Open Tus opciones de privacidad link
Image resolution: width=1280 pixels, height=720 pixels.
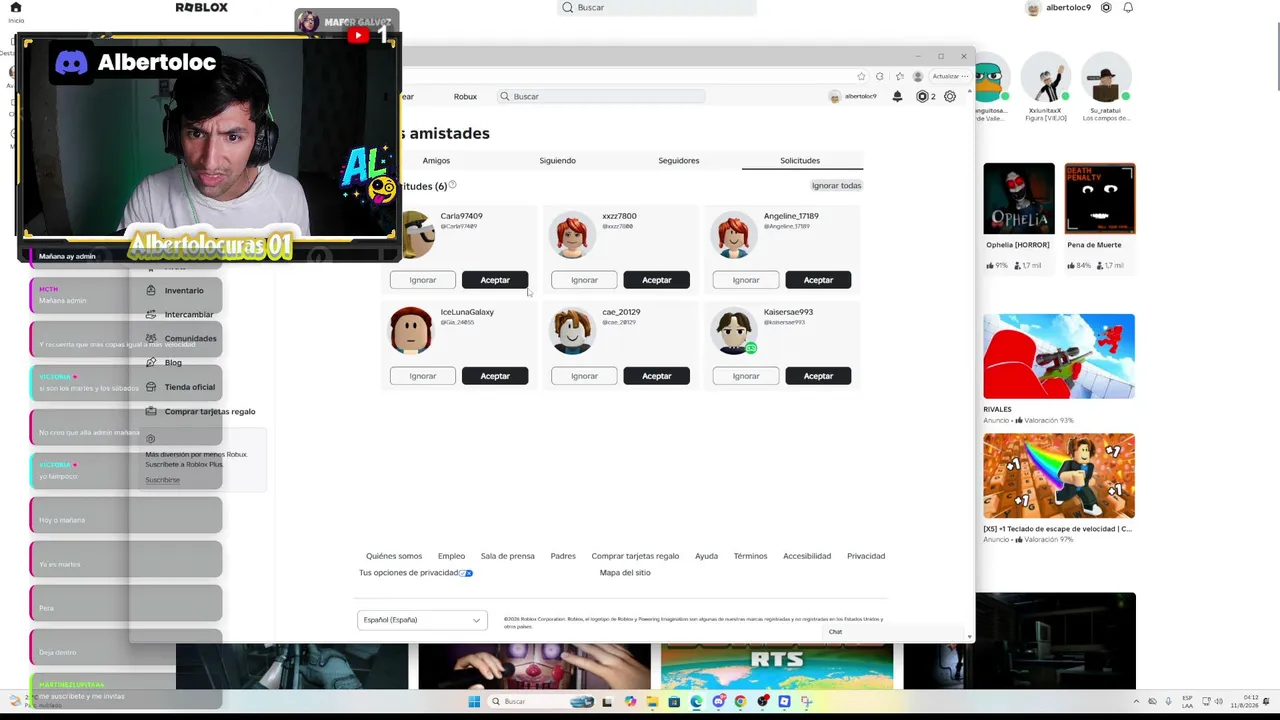[416, 573]
